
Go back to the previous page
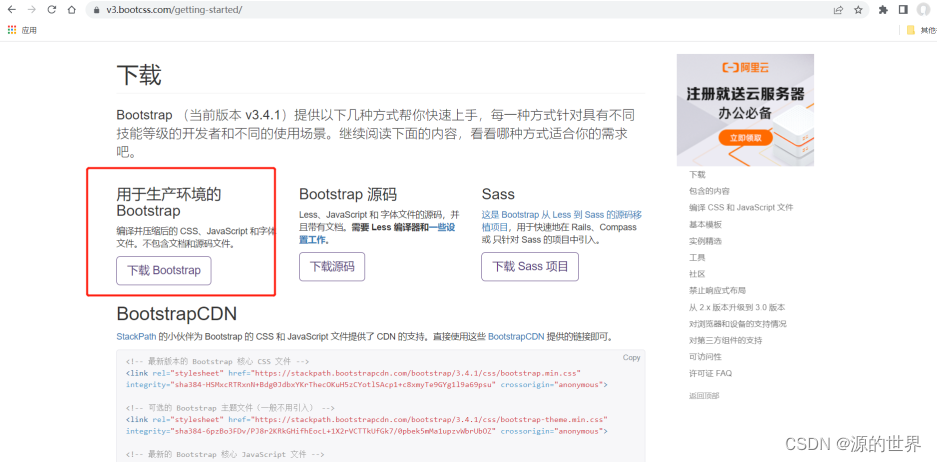pyautogui.click(x=11, y=10)
